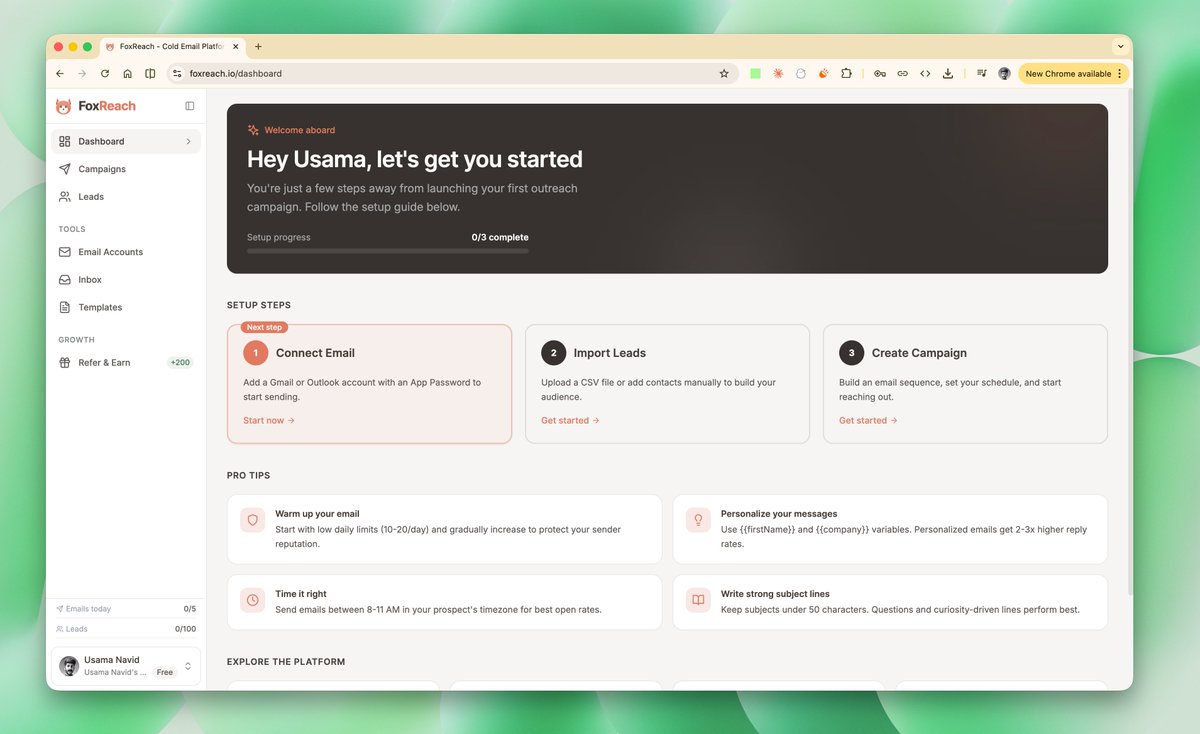Open Chrome three-dot menu
This screenshot has width=1200, height=734.
(1120, 74)
